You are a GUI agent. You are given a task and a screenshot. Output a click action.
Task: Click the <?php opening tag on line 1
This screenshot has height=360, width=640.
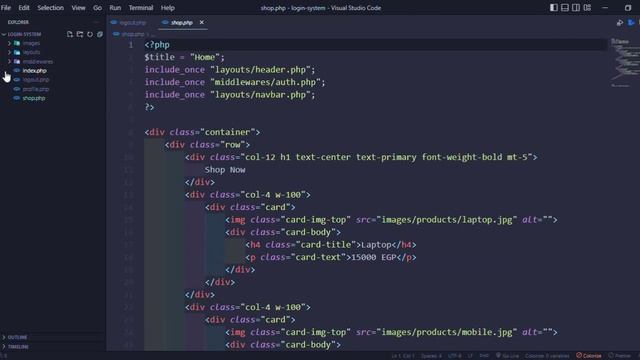click(157, 45)
